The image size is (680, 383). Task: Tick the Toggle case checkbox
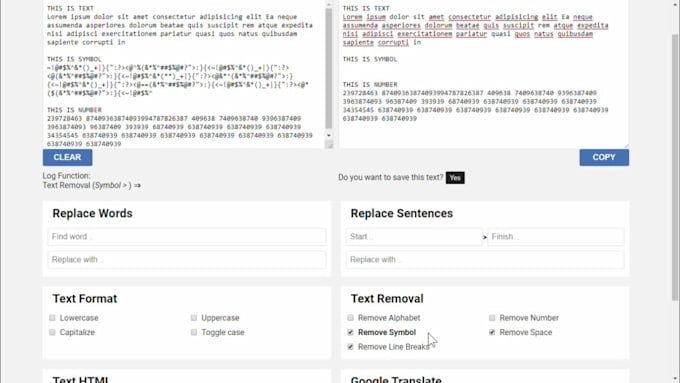194,332
